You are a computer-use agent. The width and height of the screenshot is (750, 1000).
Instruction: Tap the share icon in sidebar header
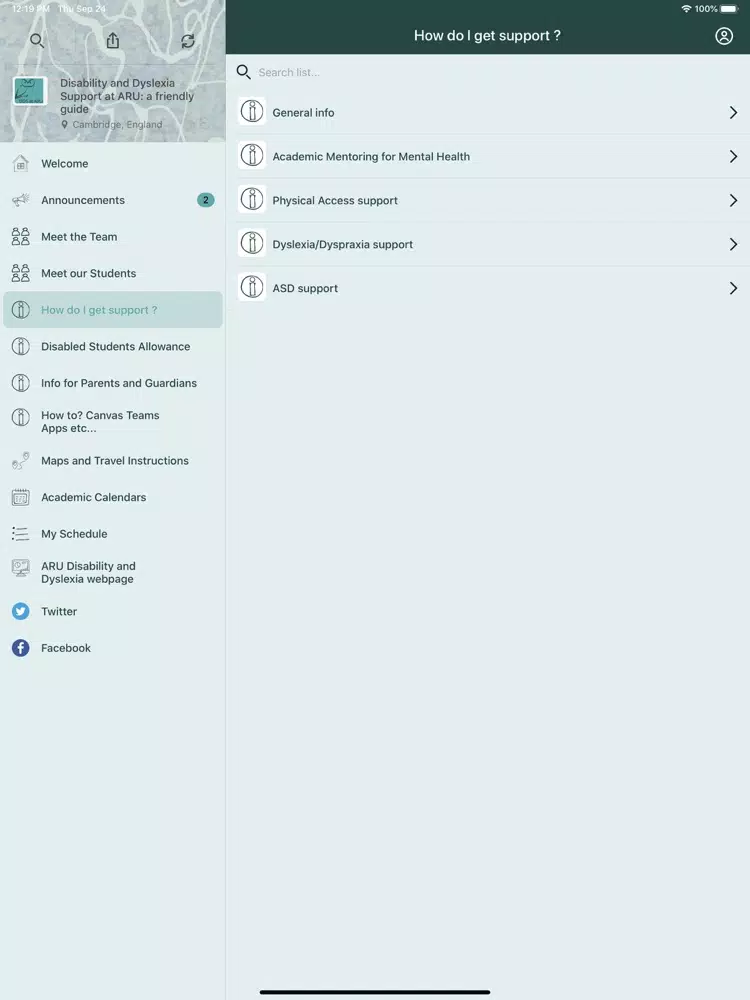click(x=113, y=41)
